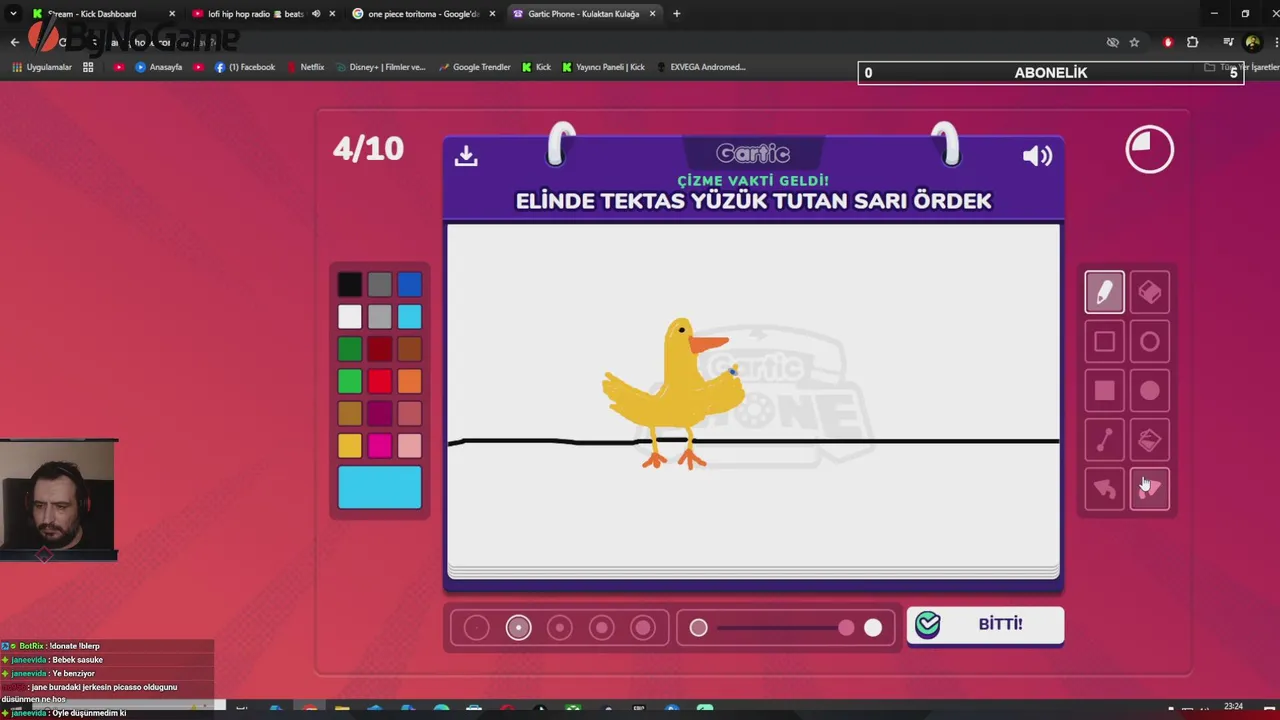Image resolution: width=1280 pixels, height=720 pixels.
Task: Pick the hot pink color swatch
Action: click(379, 445)
